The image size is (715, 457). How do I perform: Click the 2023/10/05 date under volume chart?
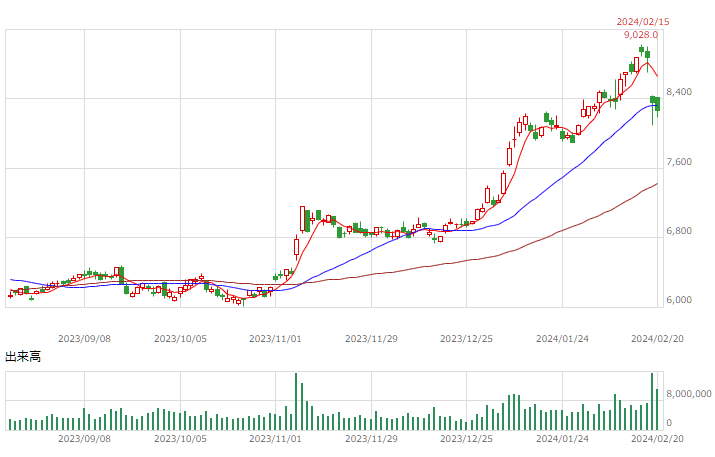pos(181,439)
